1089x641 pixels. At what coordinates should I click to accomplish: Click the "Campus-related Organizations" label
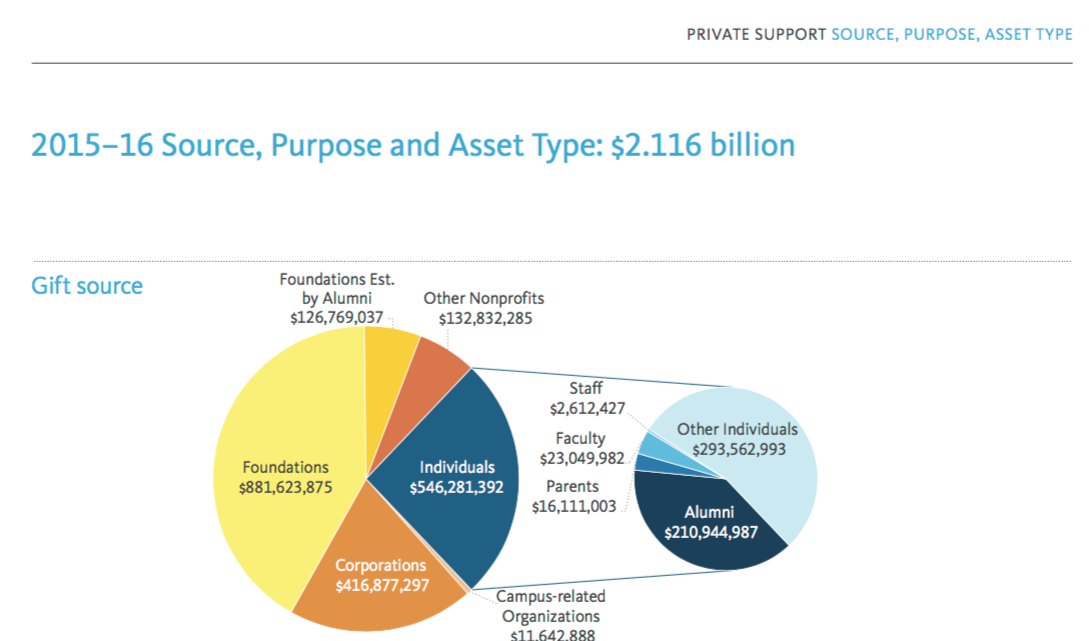click(551, 606)
